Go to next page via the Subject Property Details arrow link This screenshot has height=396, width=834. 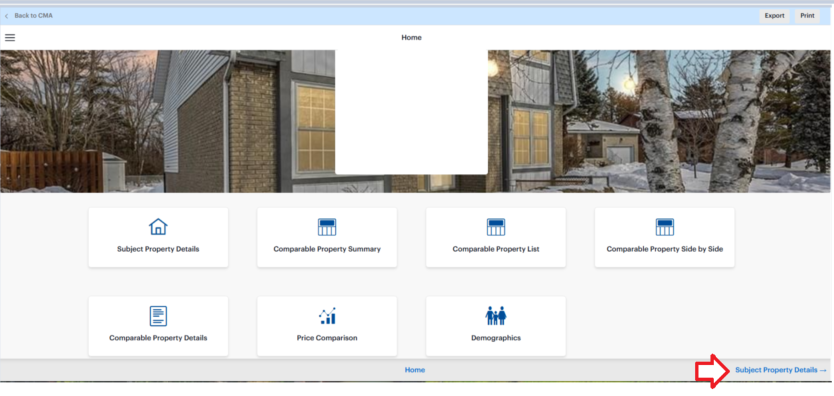pyautogui.click(x=781, y=370)
